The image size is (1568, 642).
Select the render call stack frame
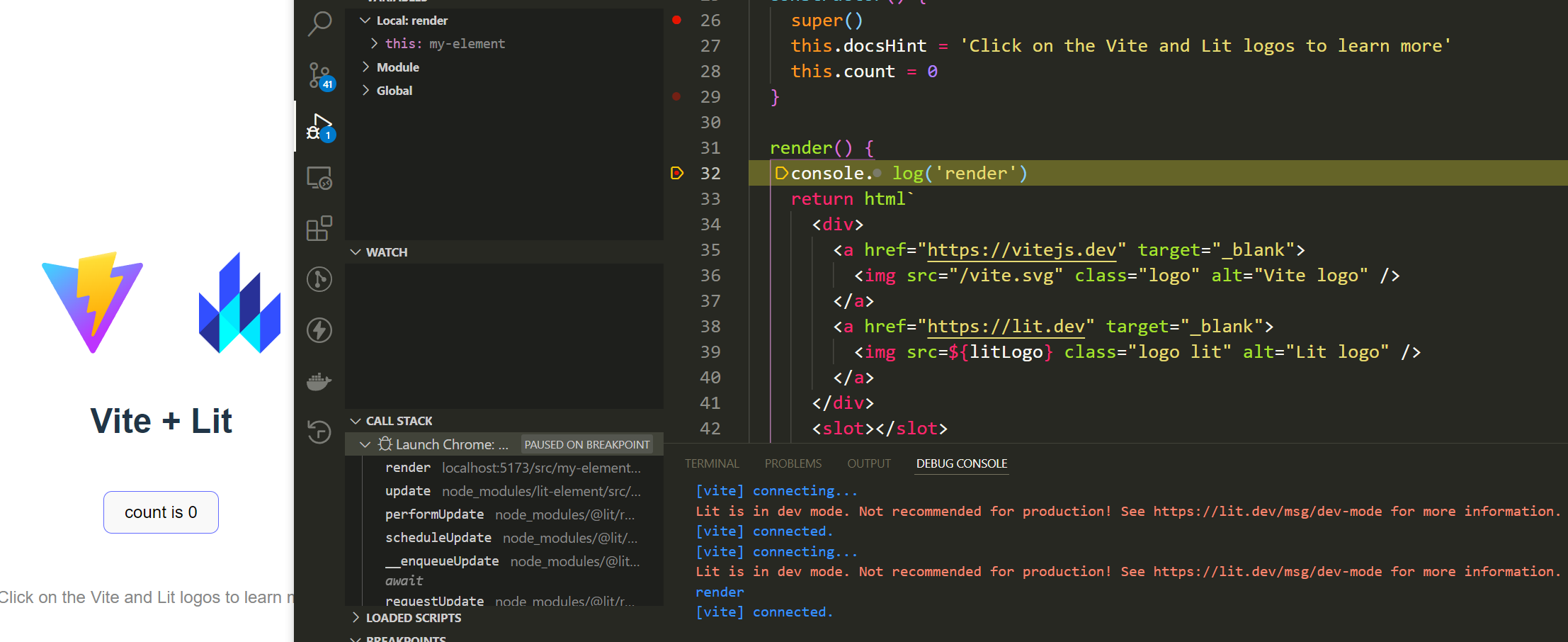pyautogui.click(x=504, y=468)
